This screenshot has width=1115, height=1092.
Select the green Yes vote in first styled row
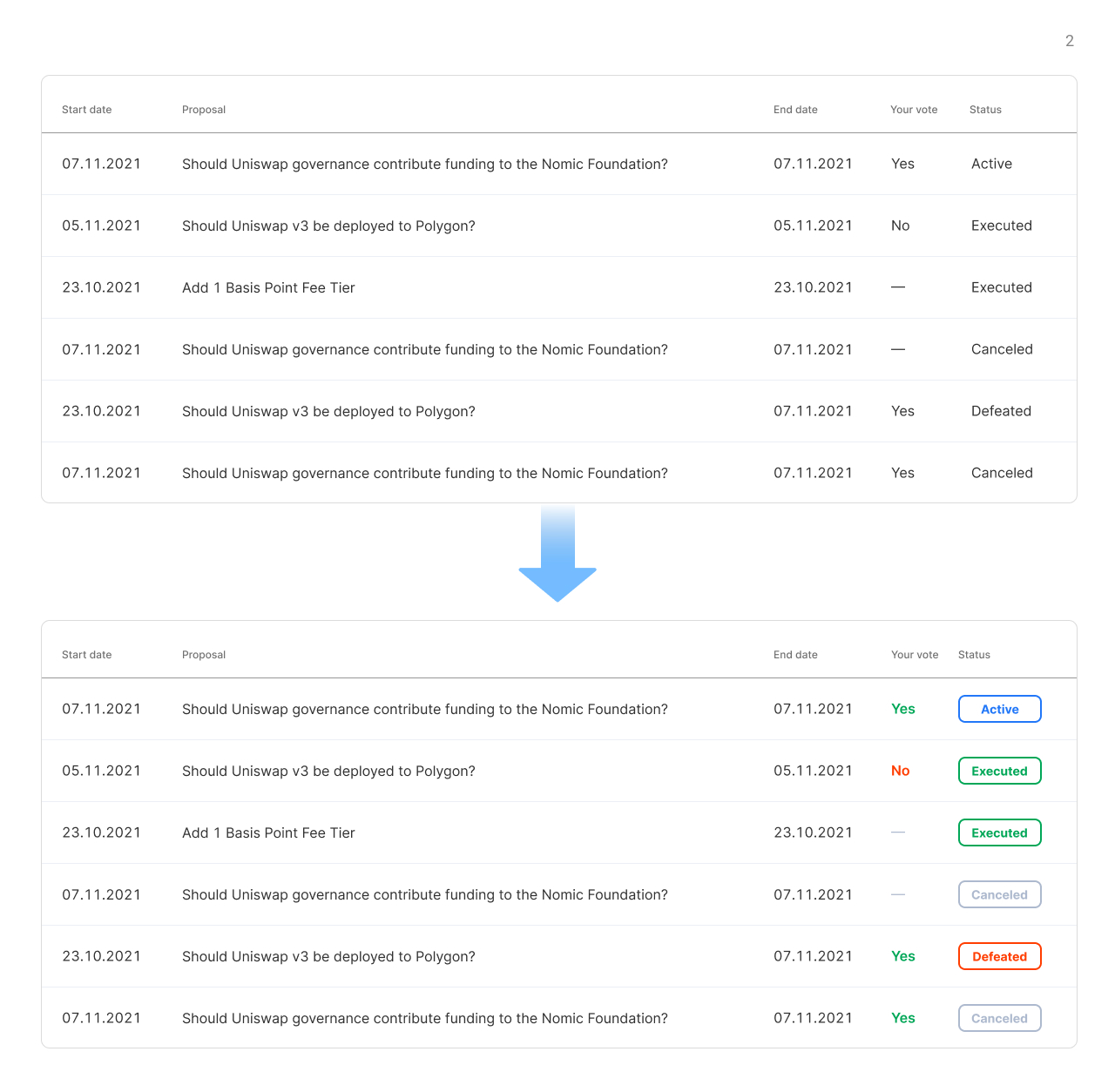click(902, 709)
